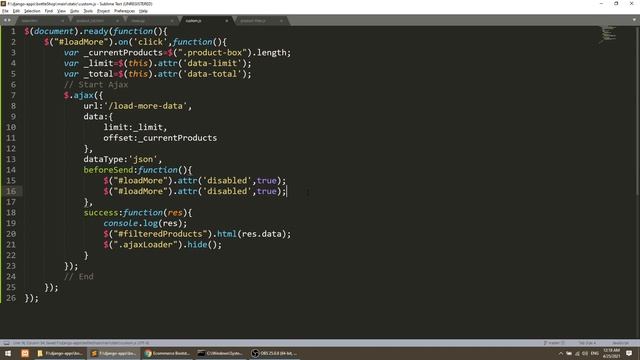The image size is (640, 360).
Task: Toggle side bar icon in status bar
Action: (x=6, y=343)
